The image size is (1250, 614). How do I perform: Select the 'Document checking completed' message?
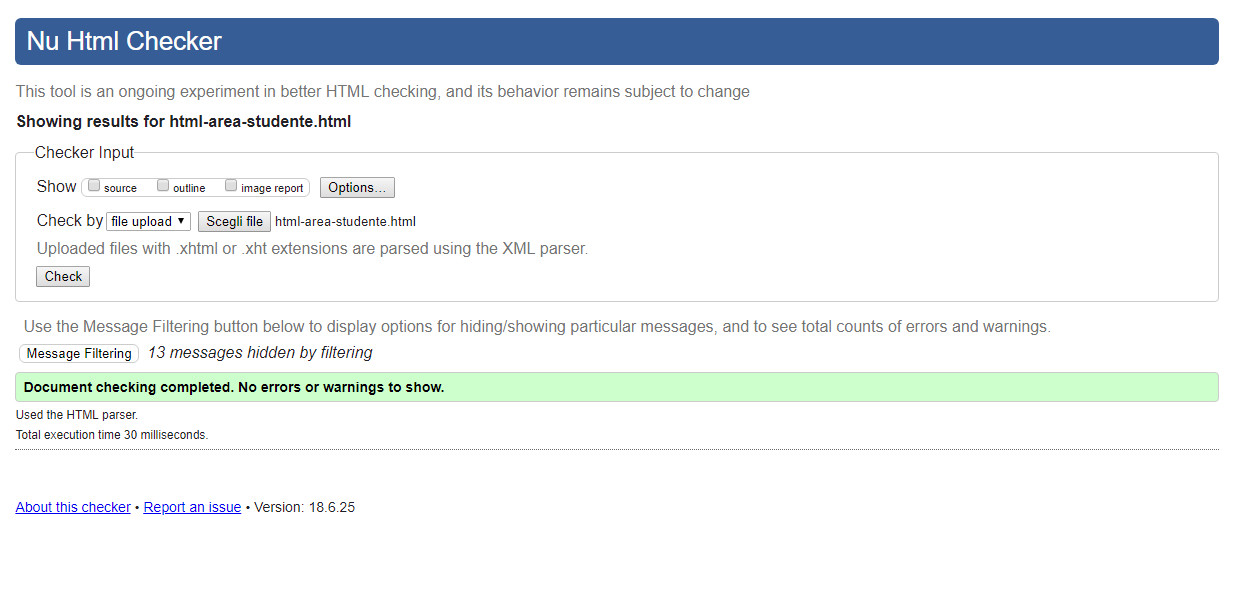point(617,387)
